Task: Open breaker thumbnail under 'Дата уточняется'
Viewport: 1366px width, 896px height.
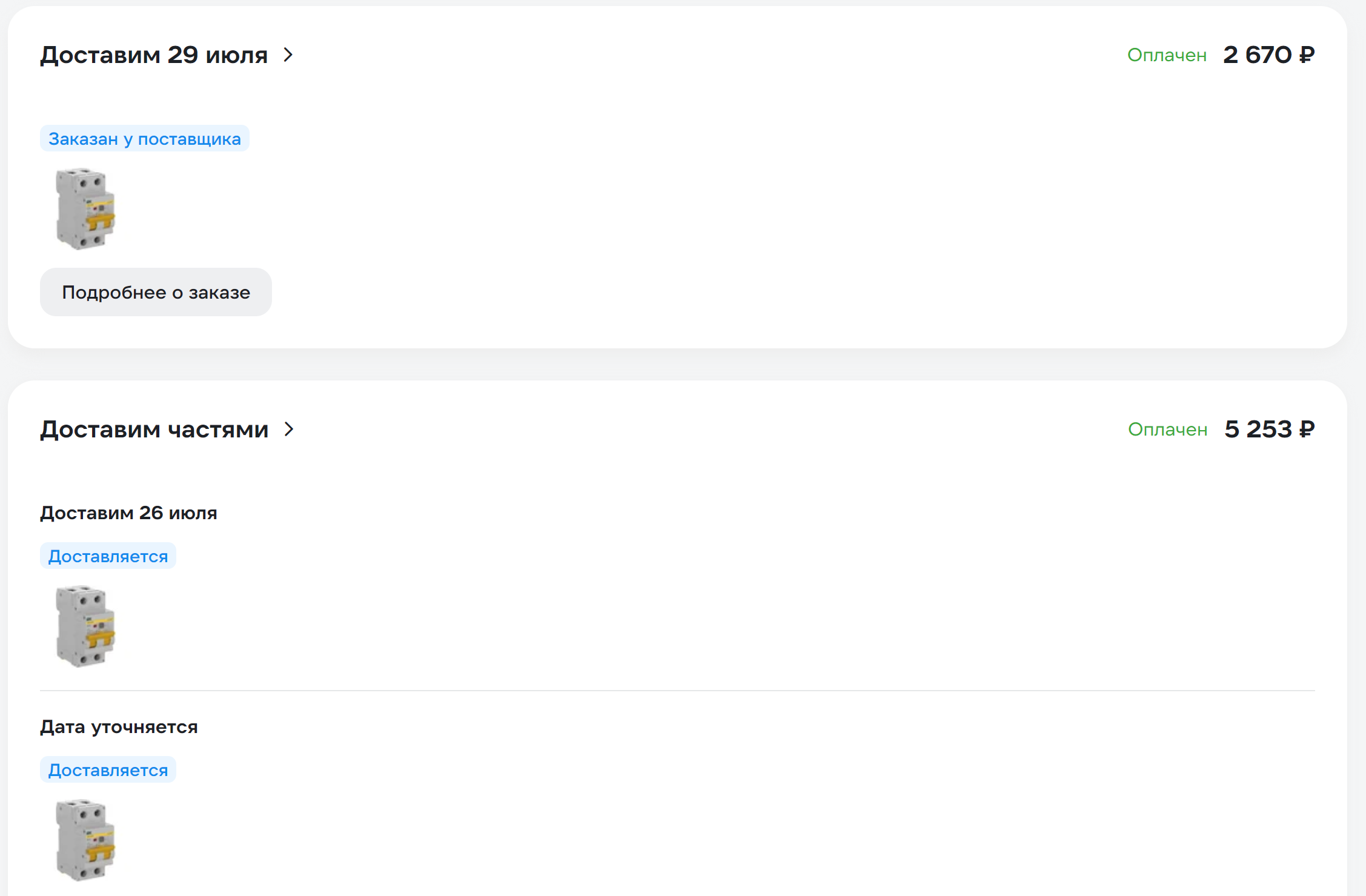Action: [85, 840]
